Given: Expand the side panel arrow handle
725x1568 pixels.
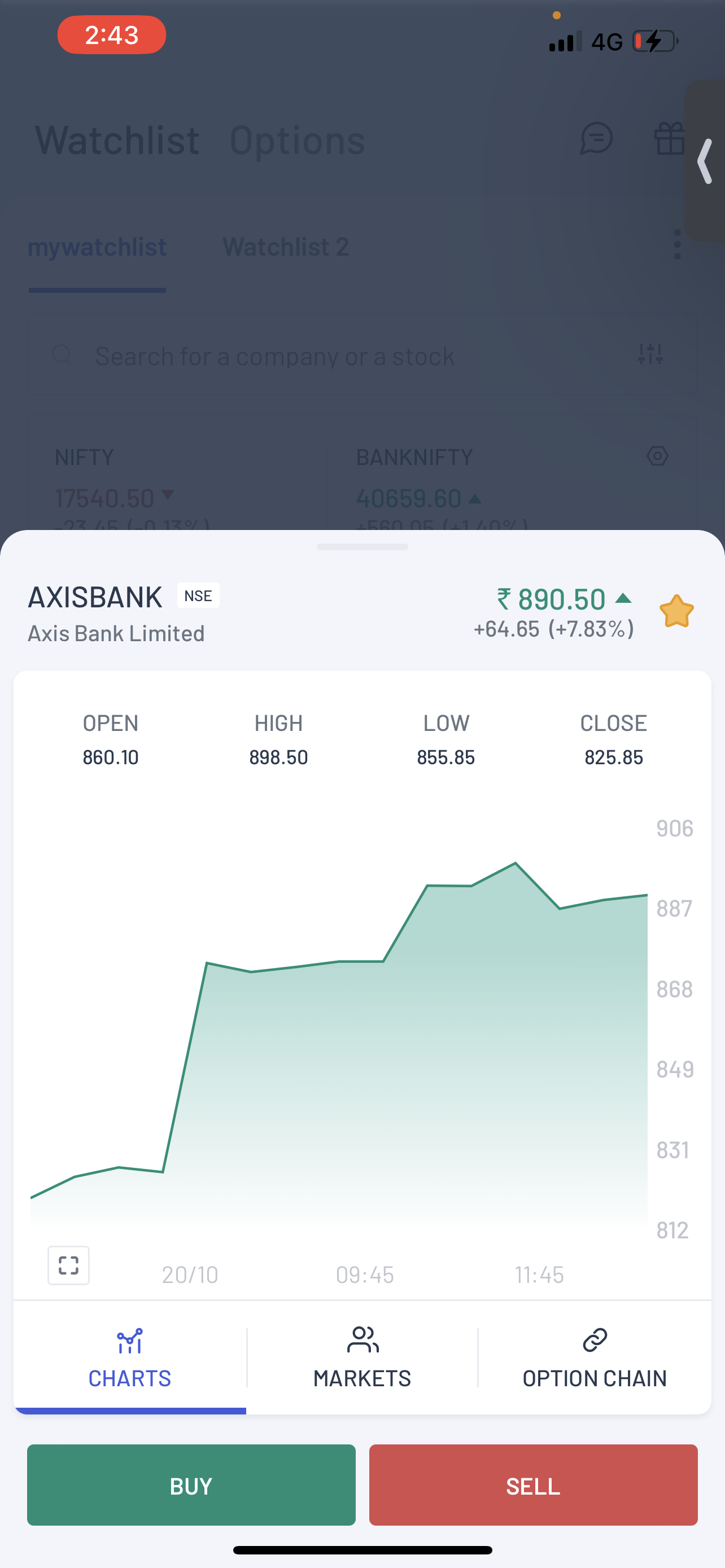Looking at the screenshot, I should 706,161.
